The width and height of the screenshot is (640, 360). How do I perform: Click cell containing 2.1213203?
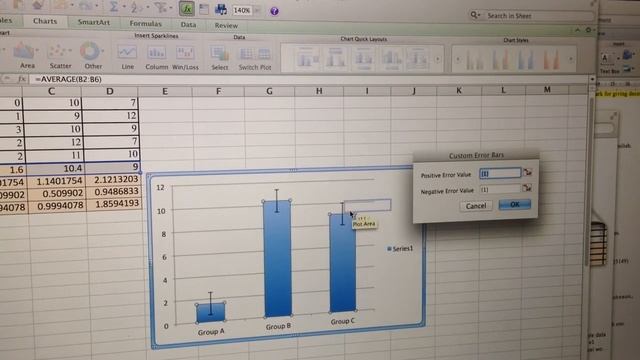click(x=111, y=180)
